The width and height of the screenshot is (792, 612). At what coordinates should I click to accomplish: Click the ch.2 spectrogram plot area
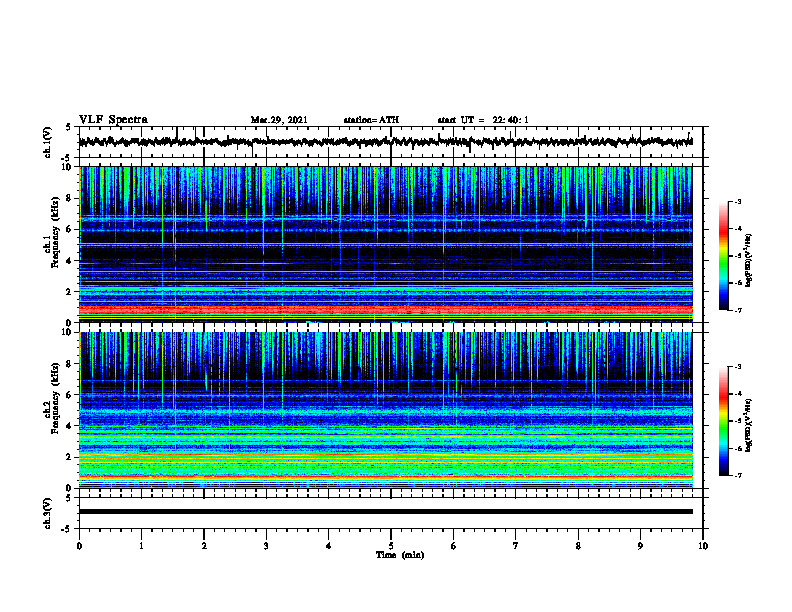point(385,410)
